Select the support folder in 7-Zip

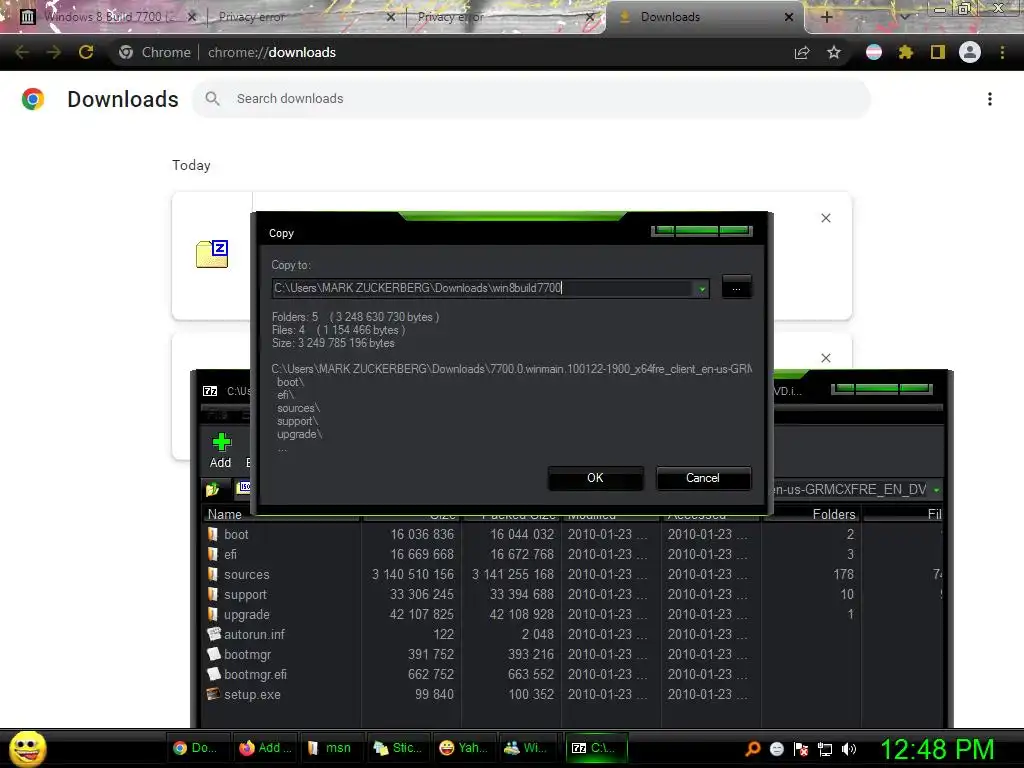(245, 595)
